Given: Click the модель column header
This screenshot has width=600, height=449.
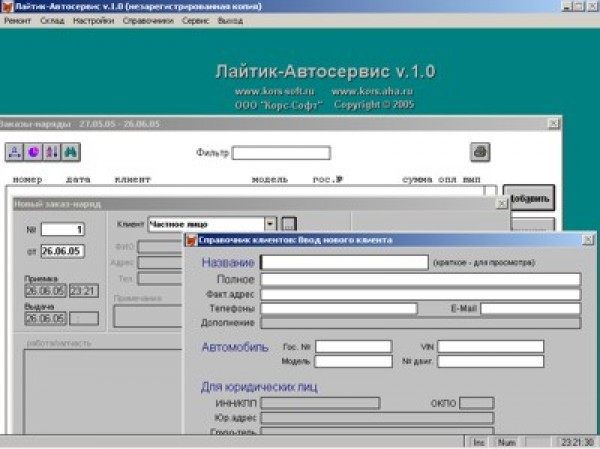Looking at the screenshot, I should [x=270, y=179].
